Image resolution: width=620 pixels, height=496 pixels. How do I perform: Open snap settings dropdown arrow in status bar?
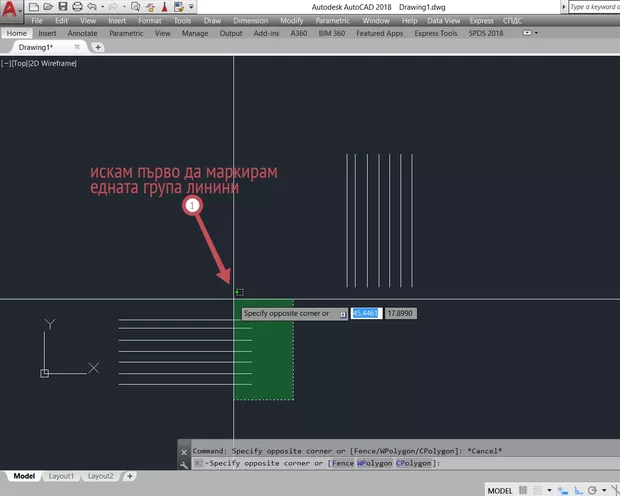549,490
